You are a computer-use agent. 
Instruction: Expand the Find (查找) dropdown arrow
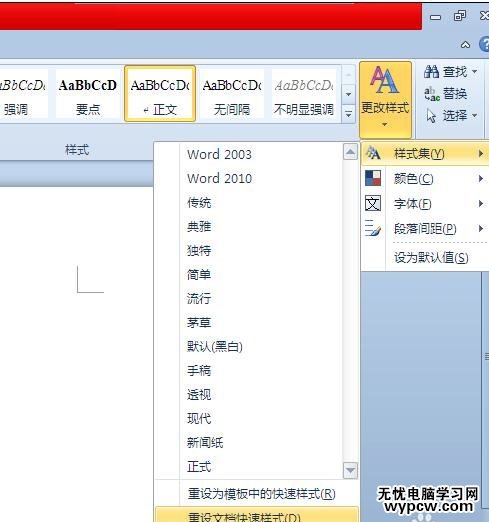pyautogui.click(x=474, y=71)
